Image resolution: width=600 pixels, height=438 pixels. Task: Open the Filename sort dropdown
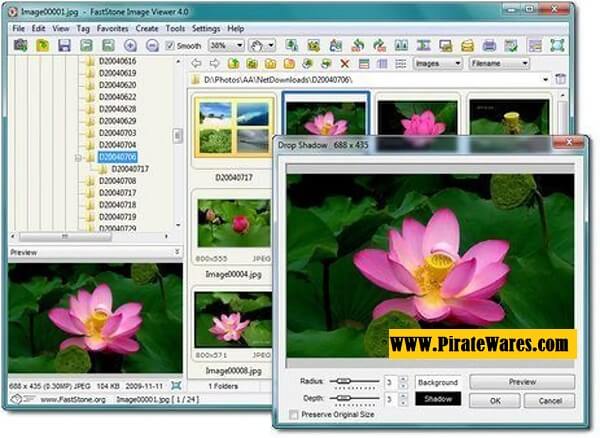[496, 64]
